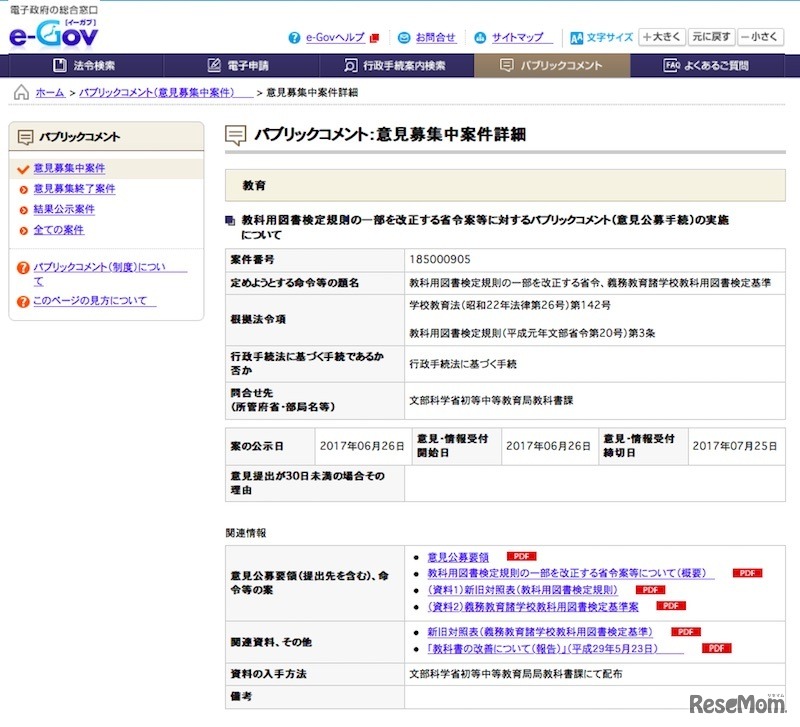This screenshot has height=727, width=800.
Task: Open 結果公示案件 sidebar link
Action: 64,209
